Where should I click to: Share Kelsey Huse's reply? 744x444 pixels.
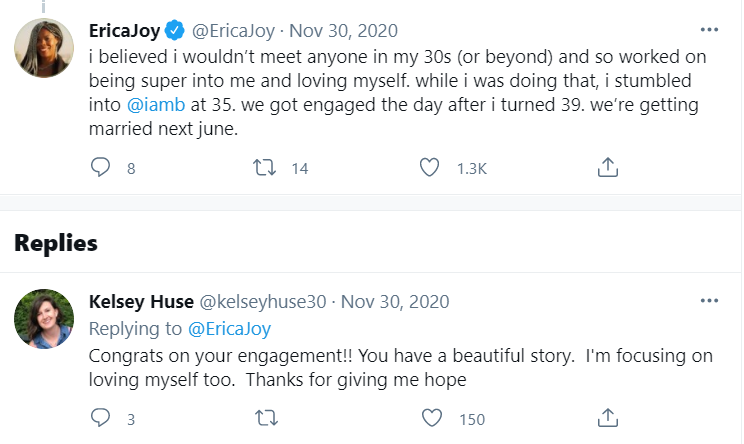click(x=607, y=417)
